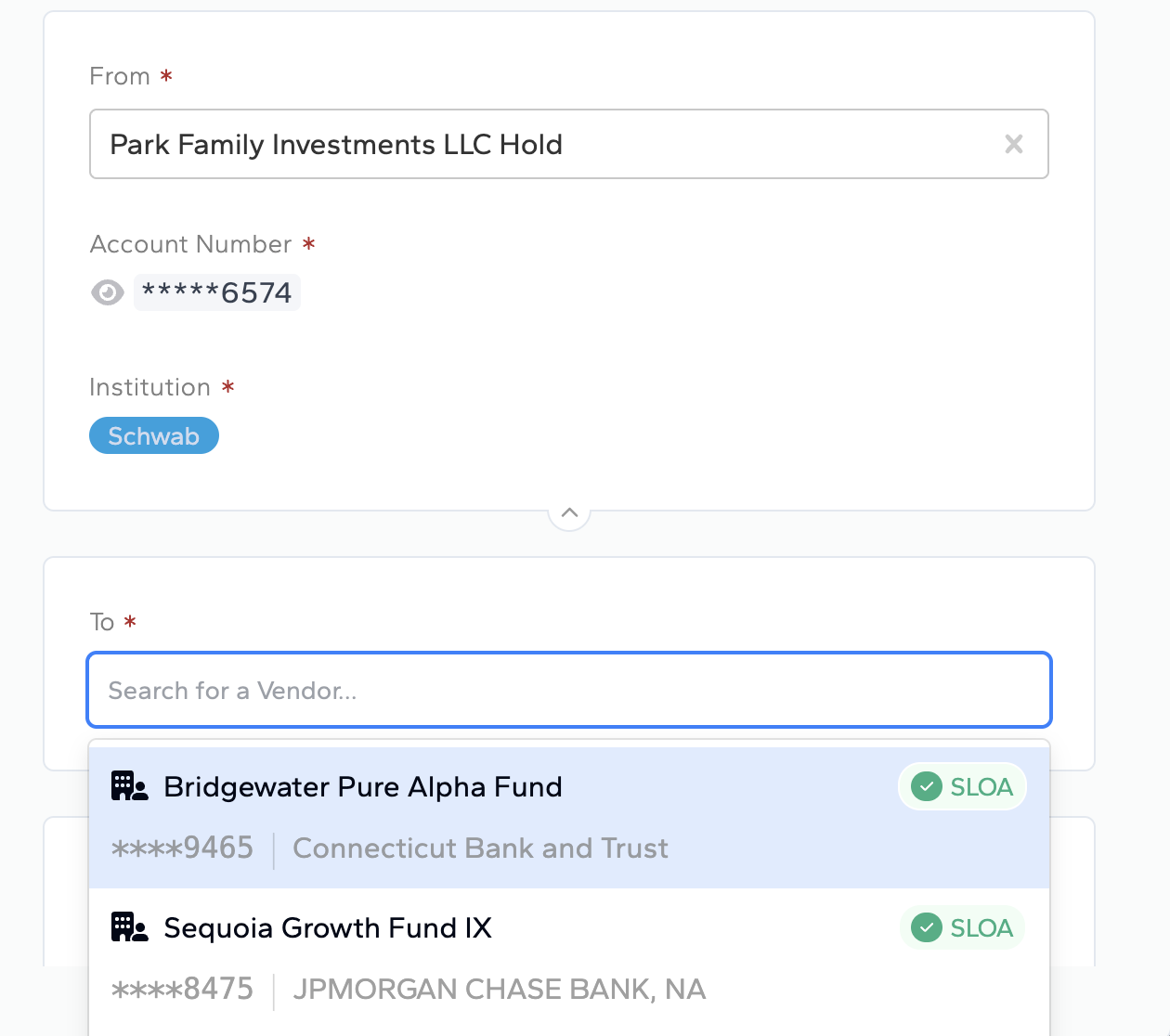Viewport: 1170px width, 1036px height.
Task: Reveal the hidden account number with eye icon
Action: coord(108,292)
